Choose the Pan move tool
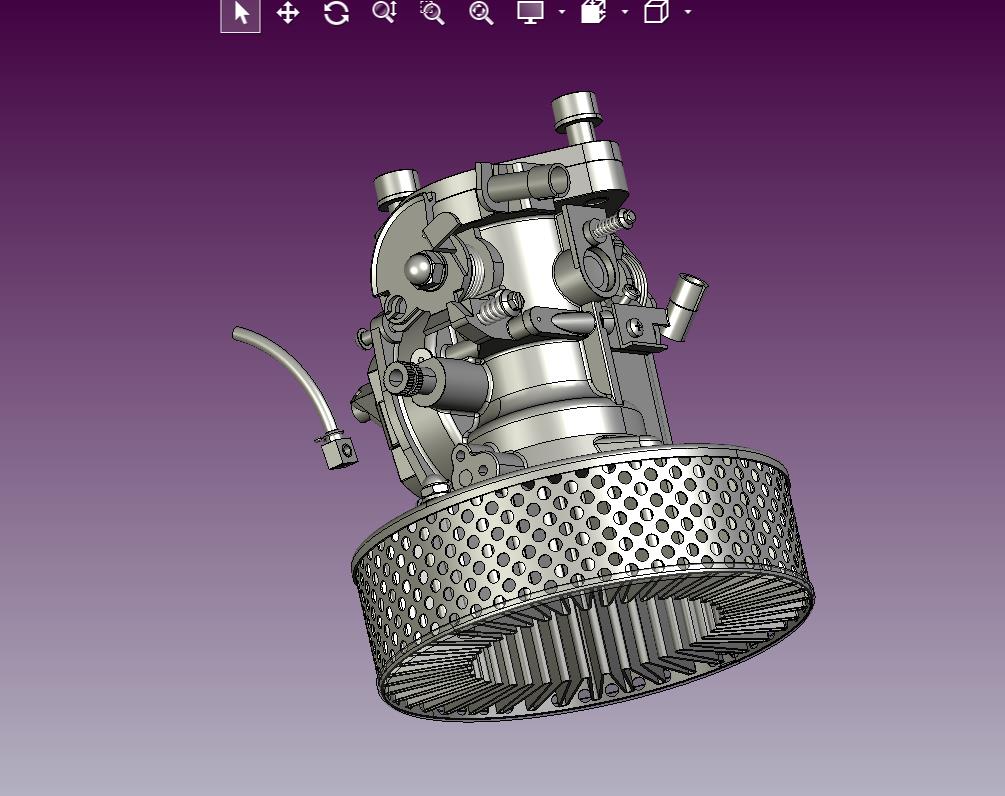Screen dimensions: 1005x796 (x=288, y=13)
